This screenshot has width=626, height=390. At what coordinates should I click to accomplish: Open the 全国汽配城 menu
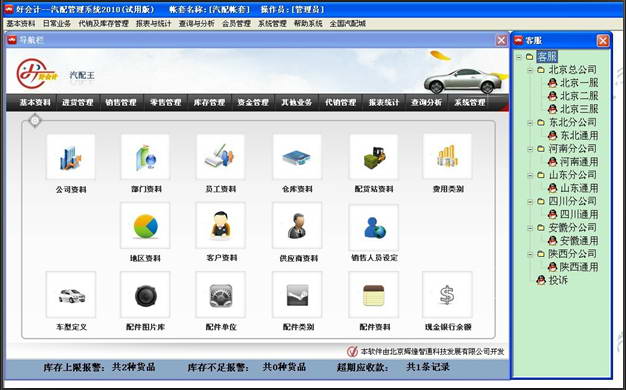coord(347,24)
